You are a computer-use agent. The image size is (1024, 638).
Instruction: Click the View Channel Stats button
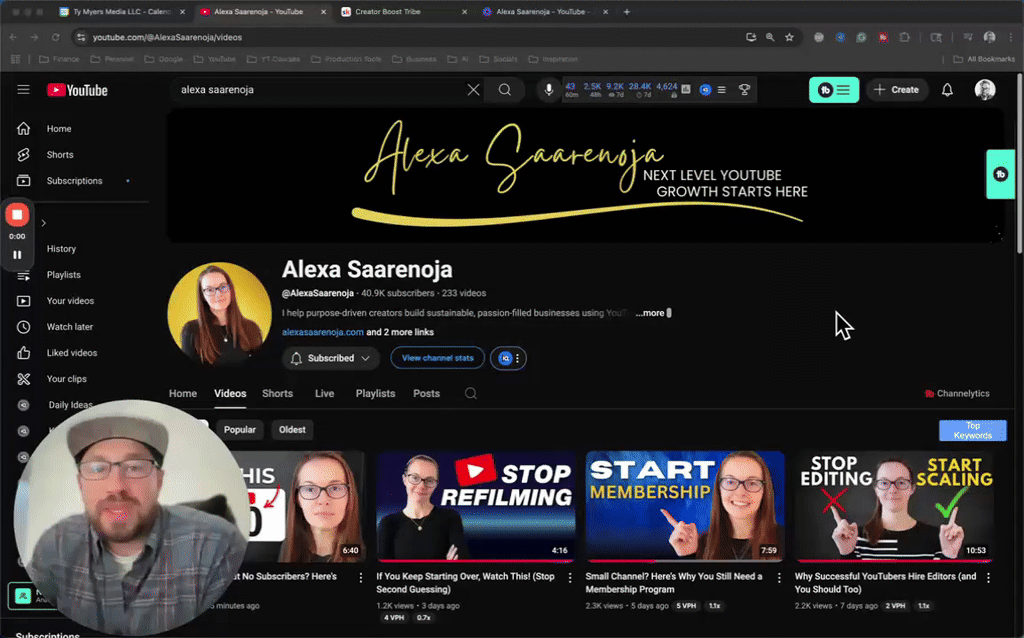437,358
